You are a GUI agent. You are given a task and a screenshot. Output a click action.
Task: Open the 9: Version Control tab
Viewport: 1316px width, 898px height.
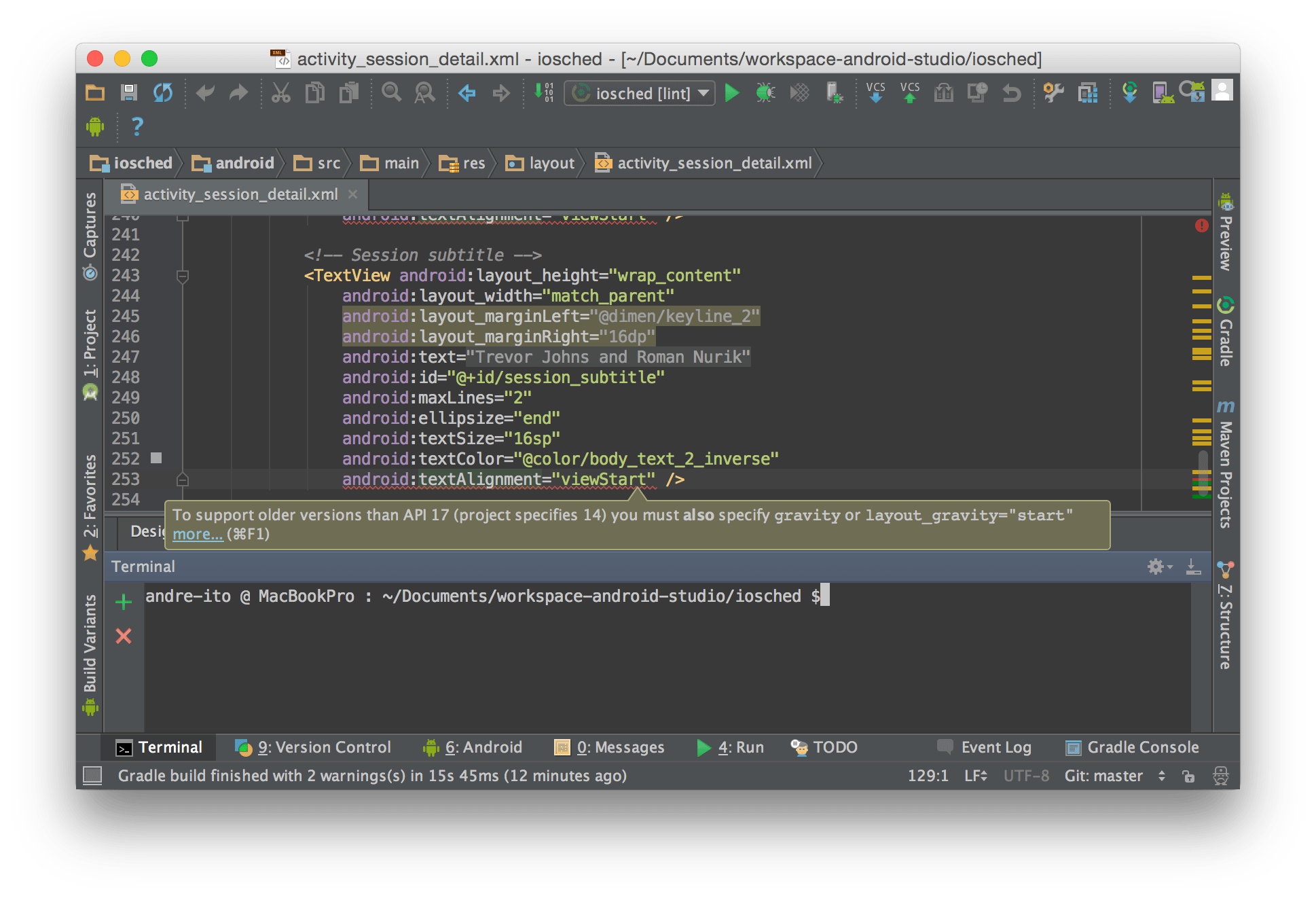[313, 747]
